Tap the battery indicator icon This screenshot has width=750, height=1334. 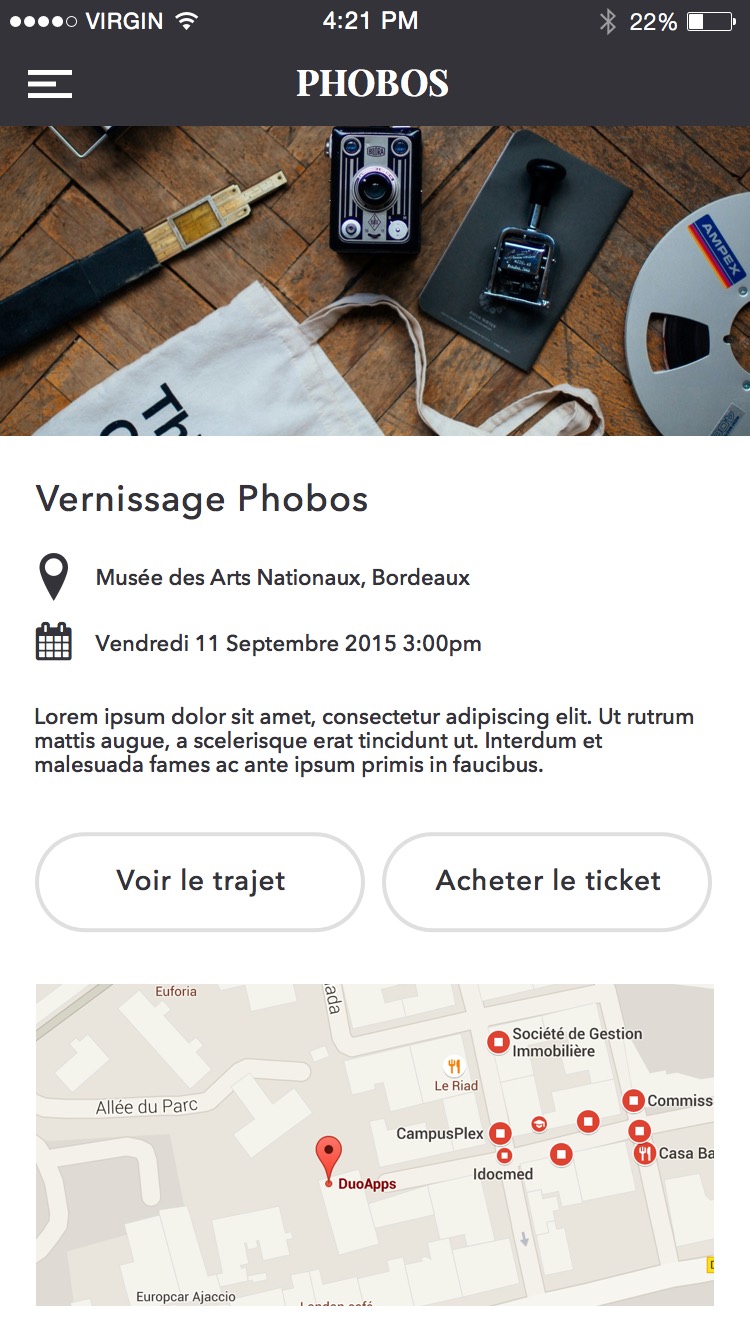point(711,21)
